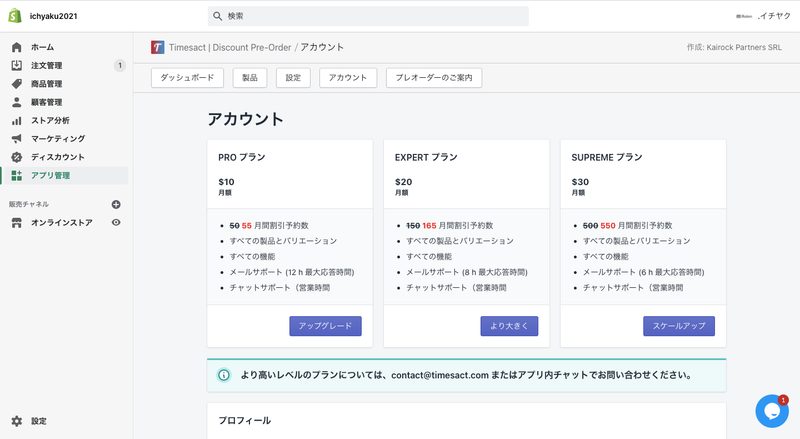Open the chat support bubble
The height and width of the screenshot is (439, 800).
[x=772, y=411]
